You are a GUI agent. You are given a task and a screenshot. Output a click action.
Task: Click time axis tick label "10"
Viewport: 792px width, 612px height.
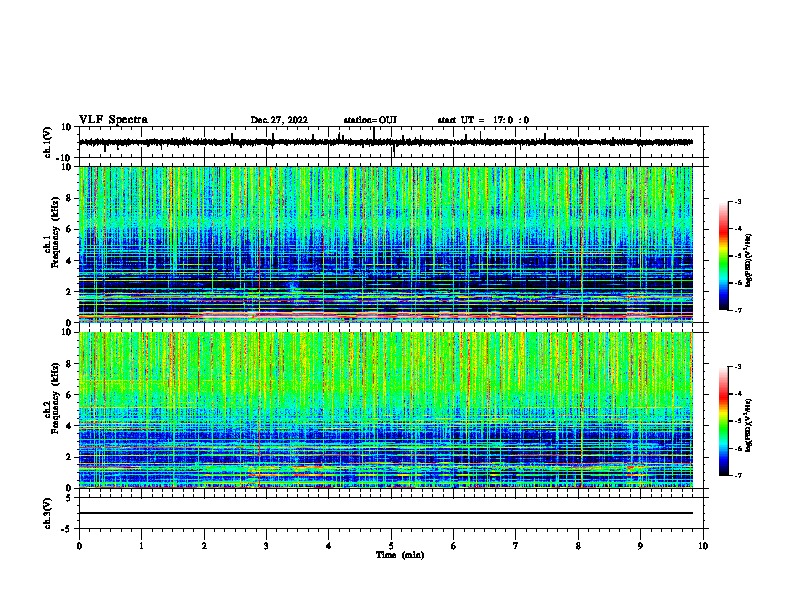[x=703, y=546]
